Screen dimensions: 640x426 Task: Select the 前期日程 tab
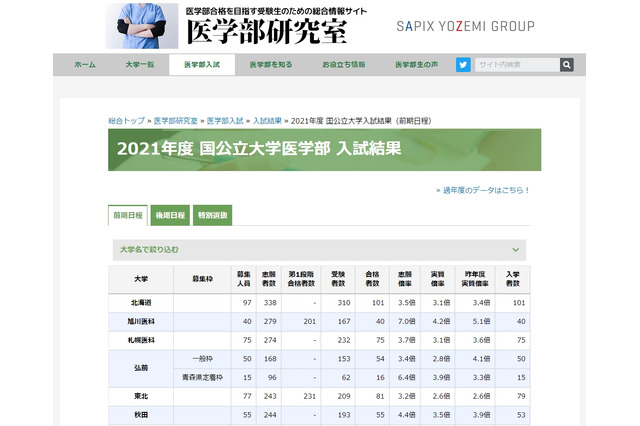click(x=128, y=215)
